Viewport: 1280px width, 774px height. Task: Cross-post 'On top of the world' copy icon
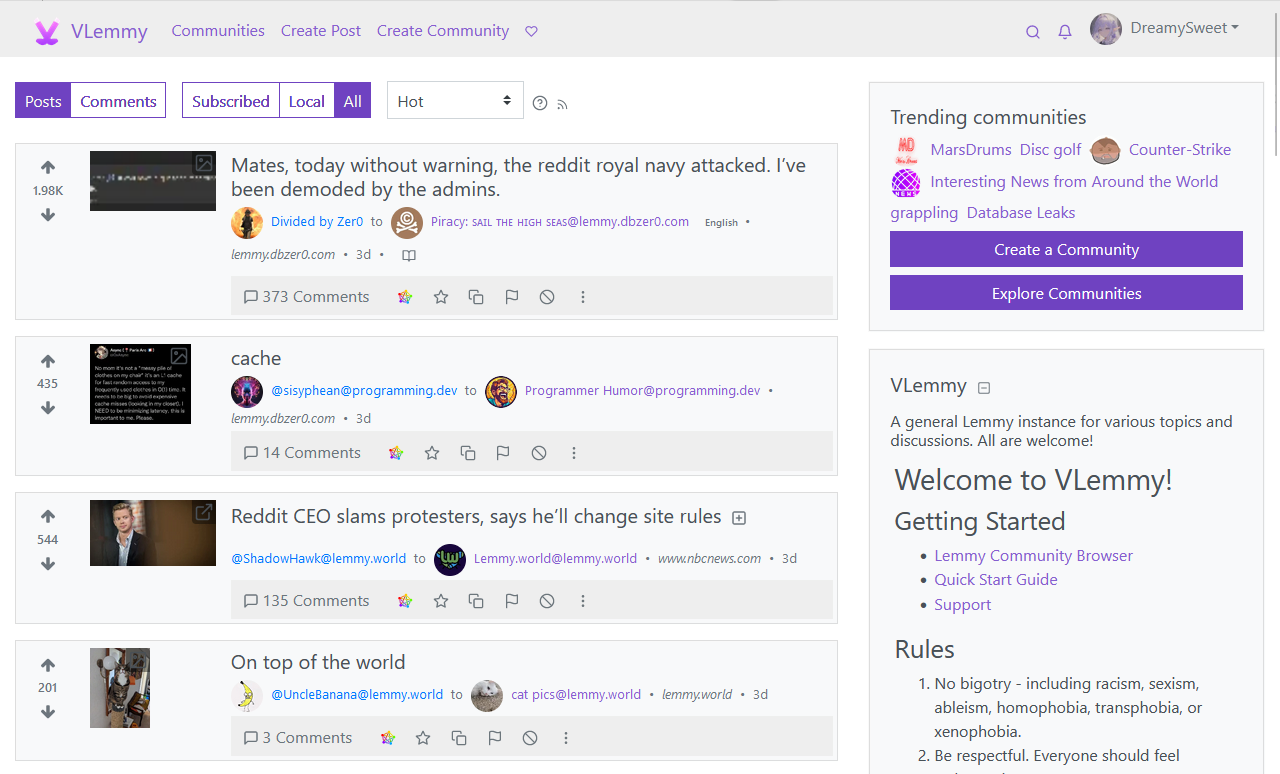click(459, 738)
